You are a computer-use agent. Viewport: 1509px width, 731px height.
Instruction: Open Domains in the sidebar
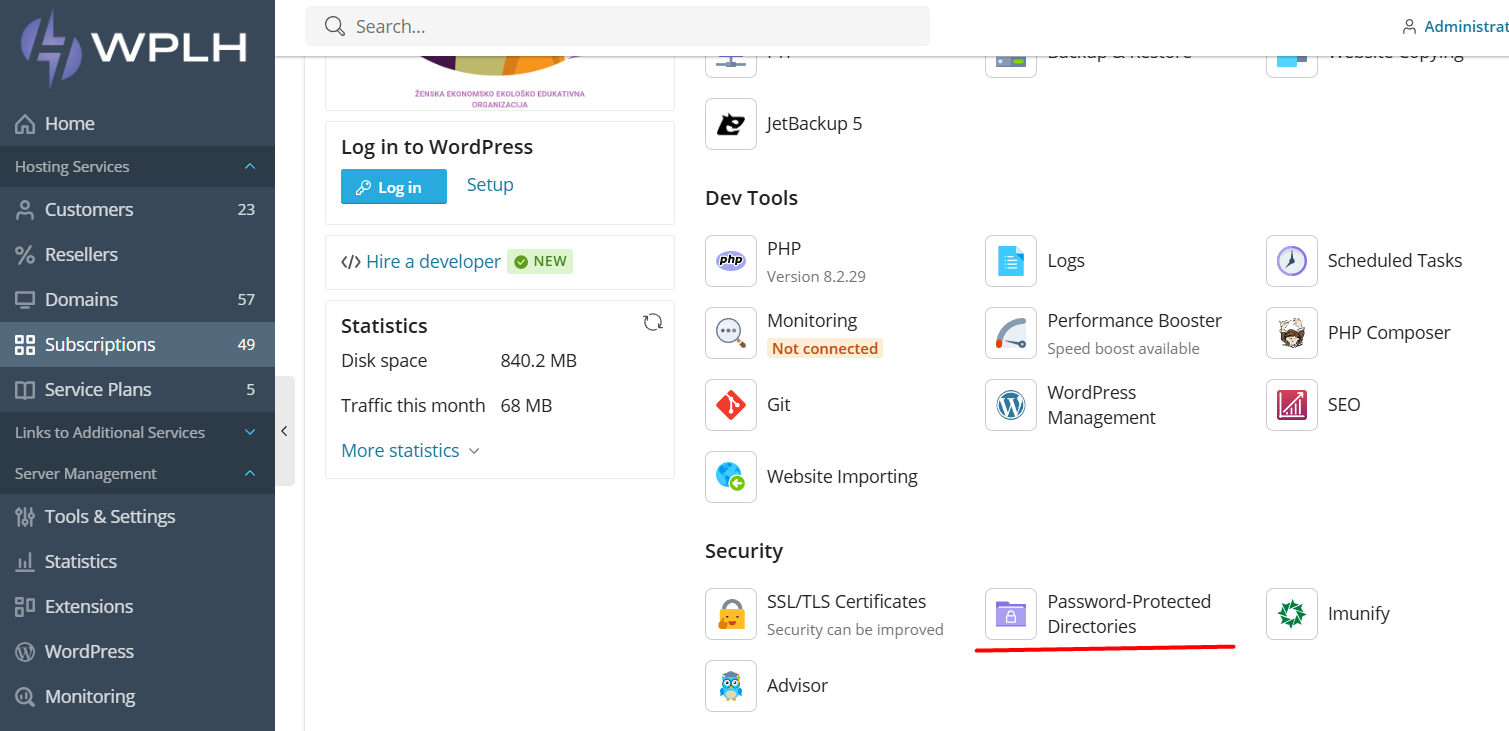(137, 300)
